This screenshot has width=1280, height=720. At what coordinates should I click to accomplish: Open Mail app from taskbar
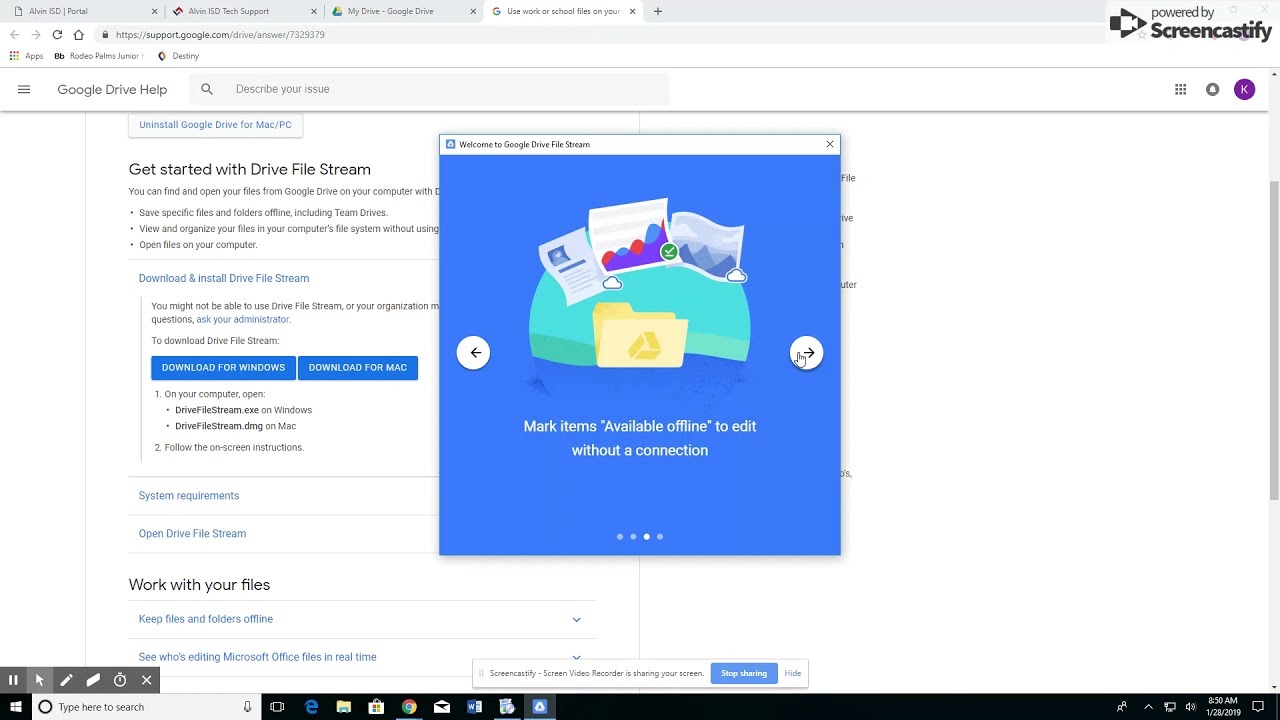[x=442, y=707]
